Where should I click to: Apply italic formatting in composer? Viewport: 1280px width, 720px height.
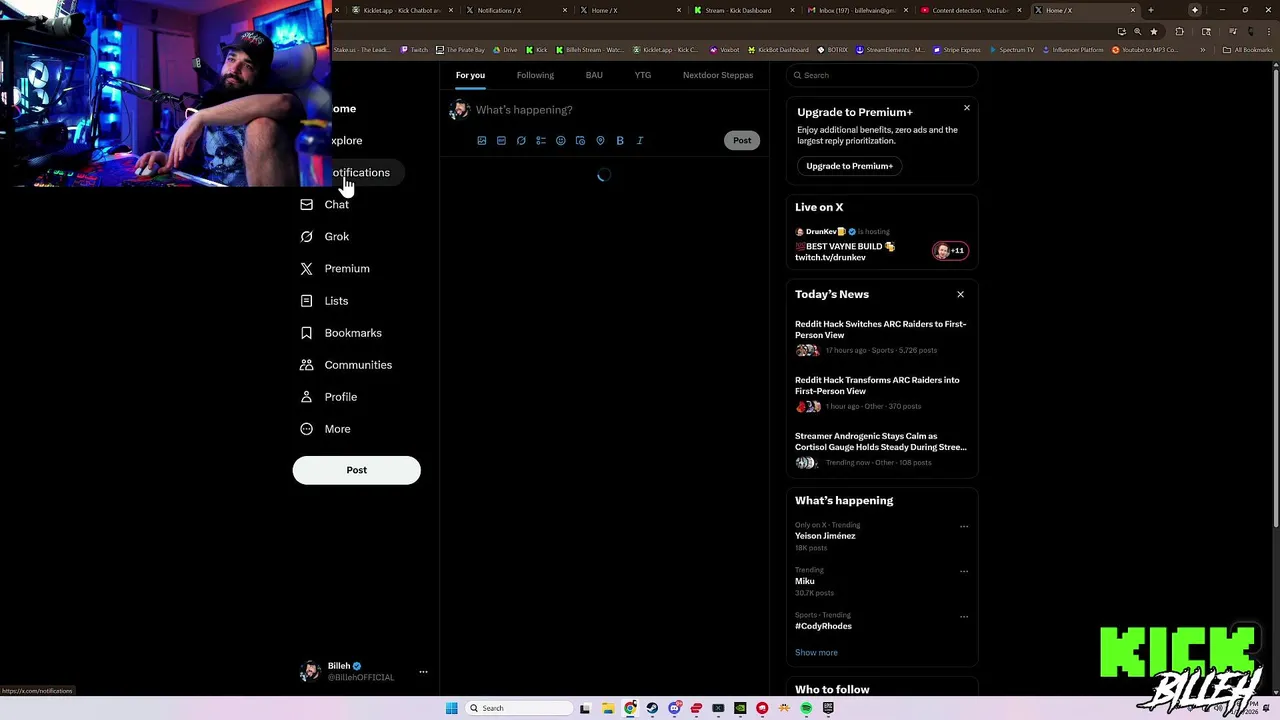[640, 141]
